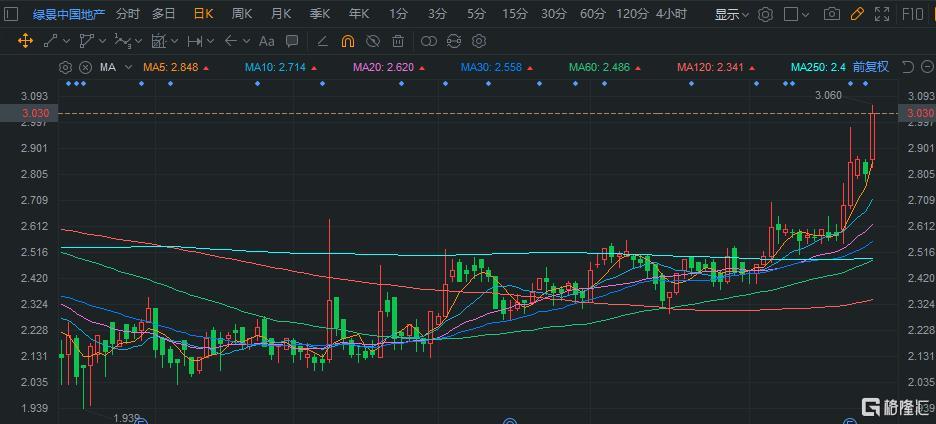The image size is (936, 424).
Task: Toggle the left sidebar panel icon
Action: tap(13, 14)
